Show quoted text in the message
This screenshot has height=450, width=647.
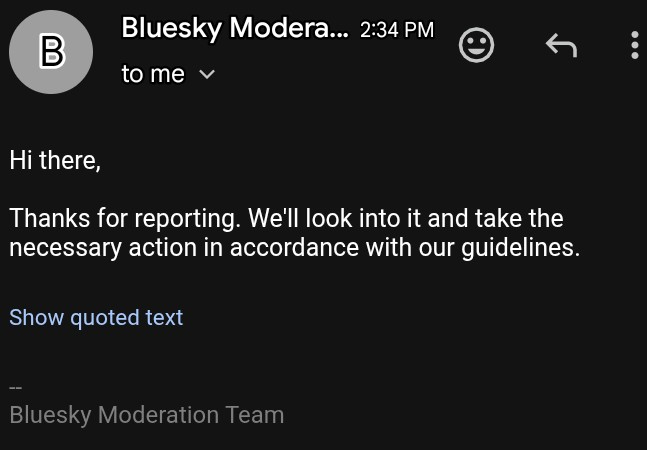(x=96, y=317)
